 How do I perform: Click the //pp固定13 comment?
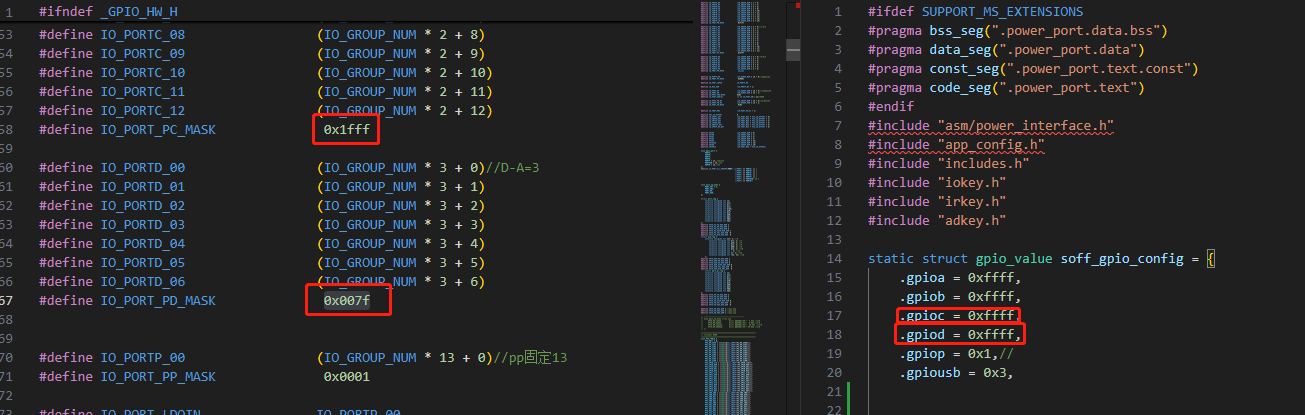(531, 358)
